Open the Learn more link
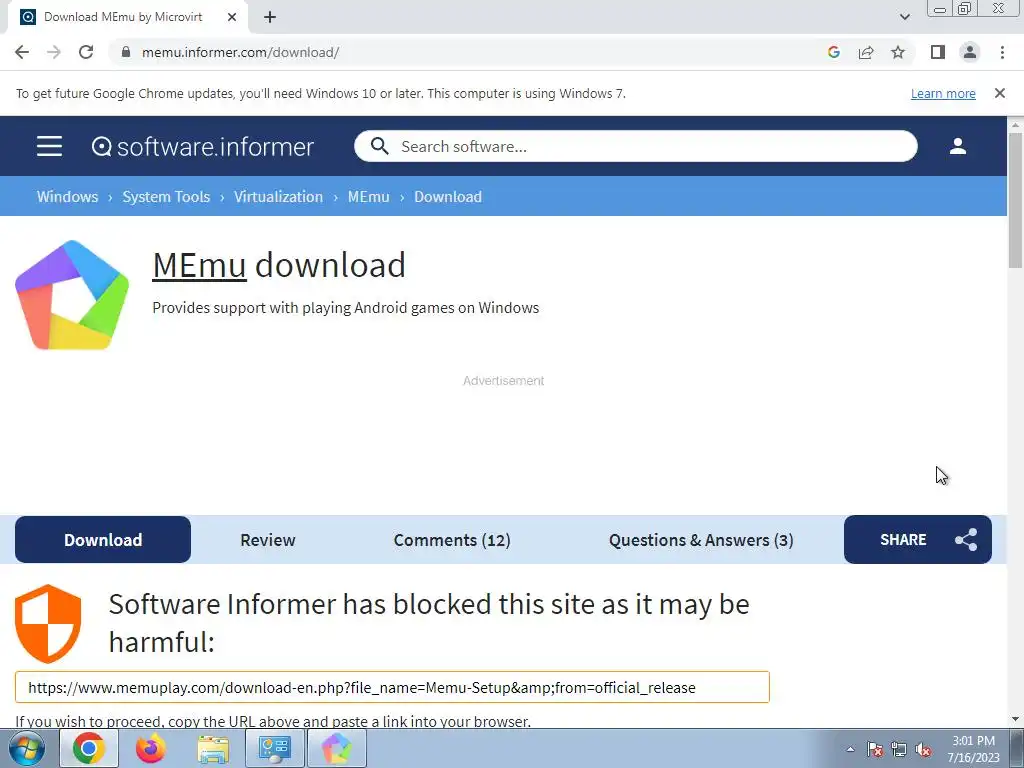Image resolution: width=1024 pixels, height=768 pixels. click(x=943, y=93)
